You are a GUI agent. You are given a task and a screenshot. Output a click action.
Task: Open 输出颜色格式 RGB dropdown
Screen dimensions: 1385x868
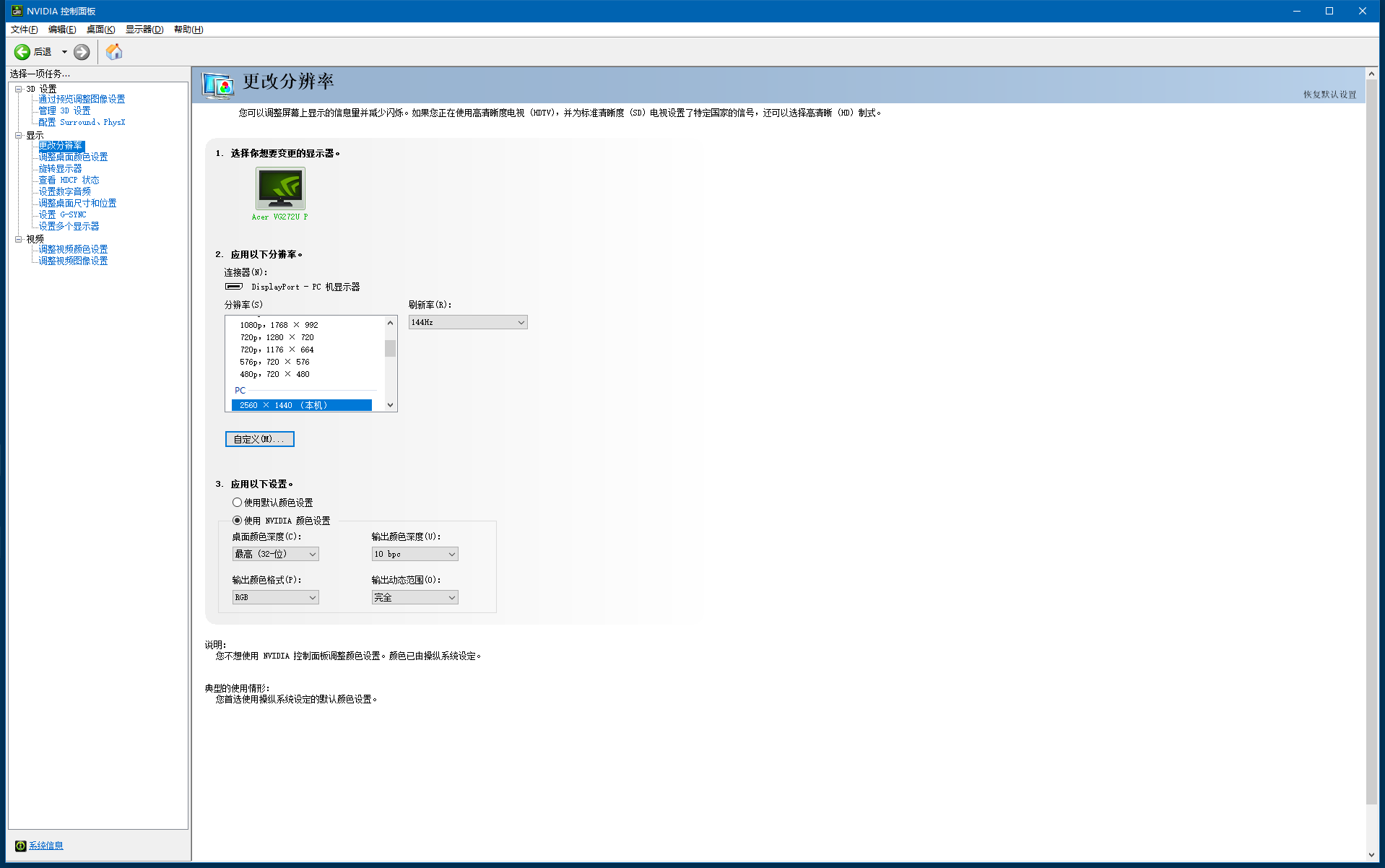(x=275, y=598)
